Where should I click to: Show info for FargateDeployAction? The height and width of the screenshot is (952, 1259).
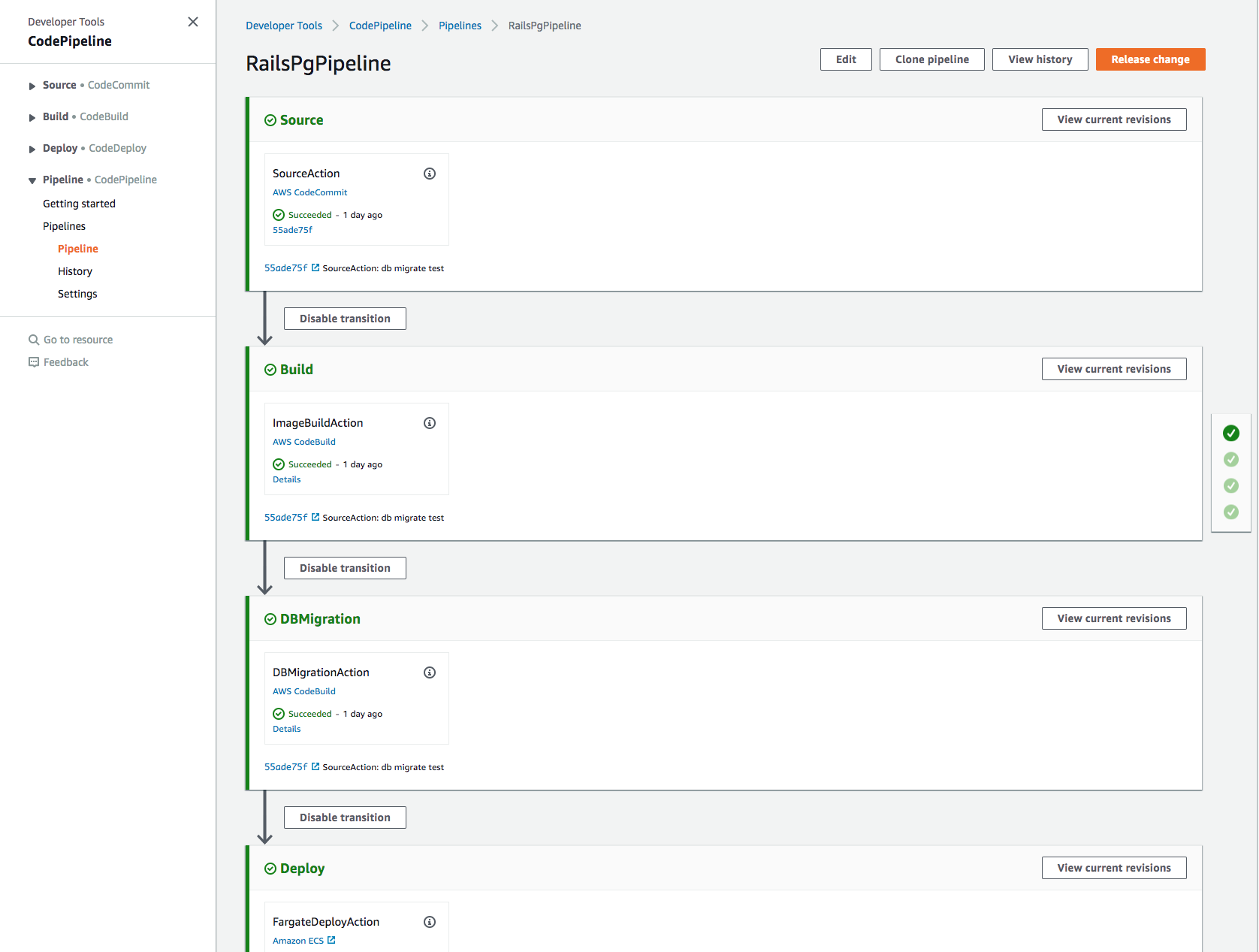click(x=430, y=922)
